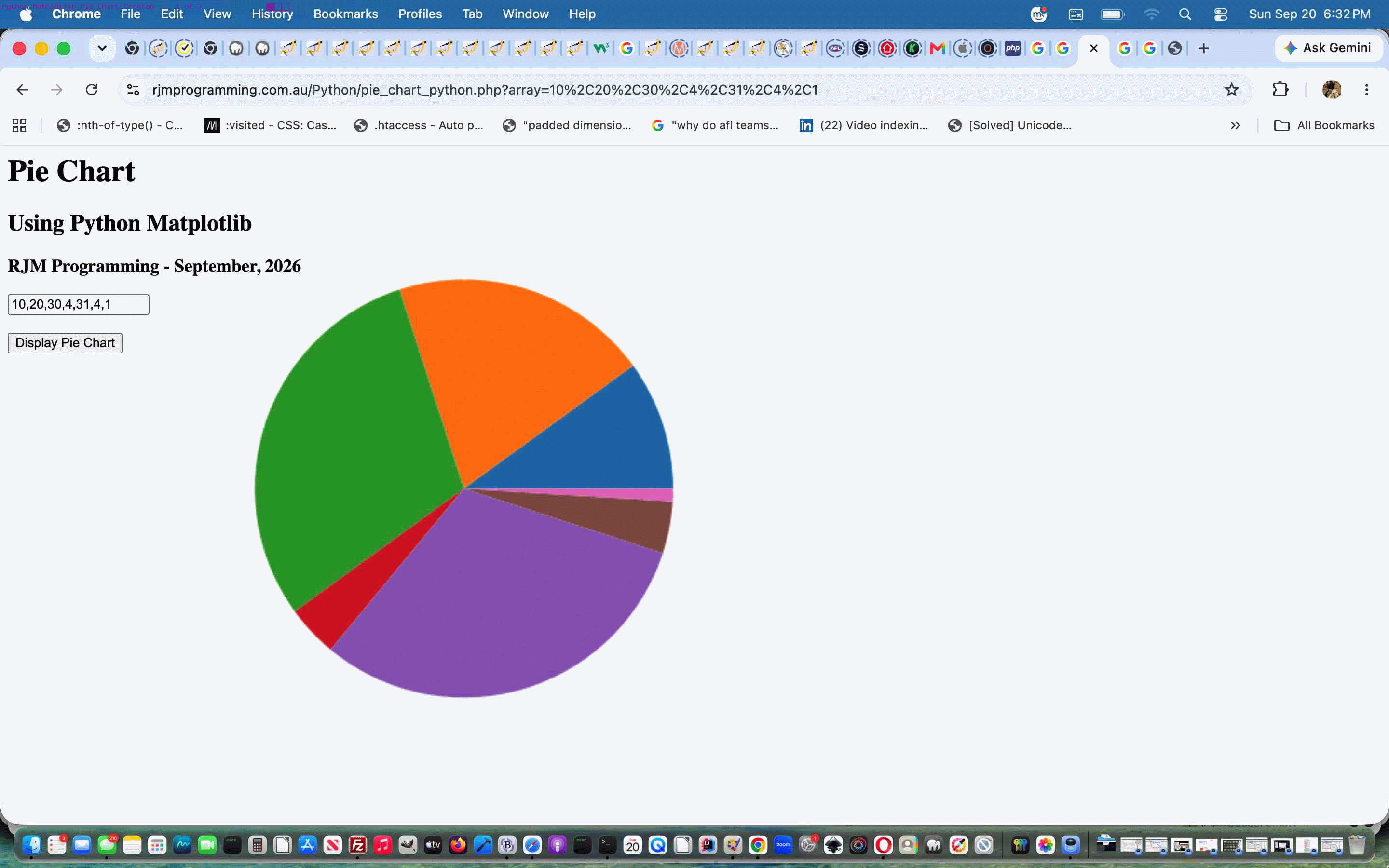View site information icon in address bar
The image size is (1389, 868).
tap(133, 90)
